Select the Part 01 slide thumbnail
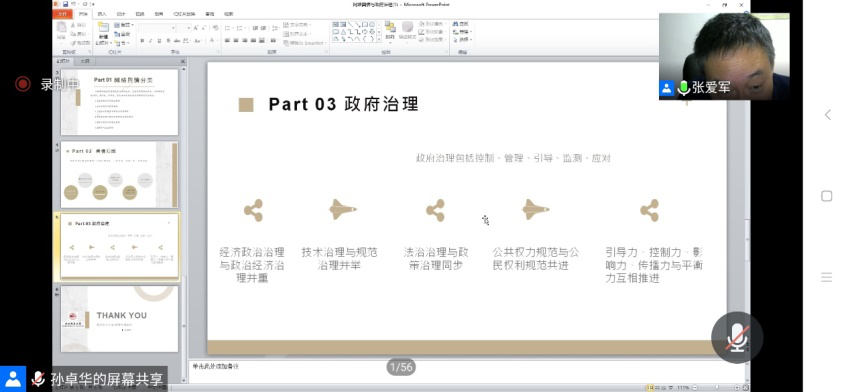Viewport: 850px width, 392px height. [119, 102]
